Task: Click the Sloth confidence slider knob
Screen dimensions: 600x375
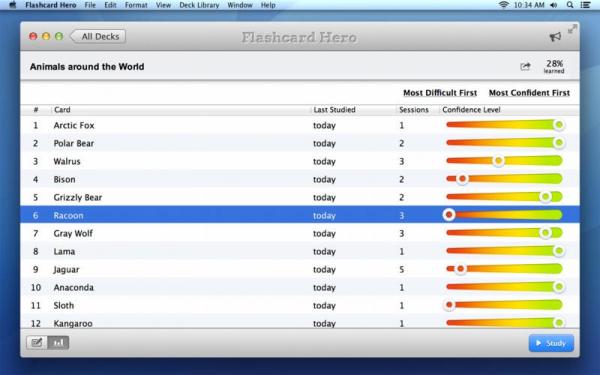Action: (x=449, y=305)
